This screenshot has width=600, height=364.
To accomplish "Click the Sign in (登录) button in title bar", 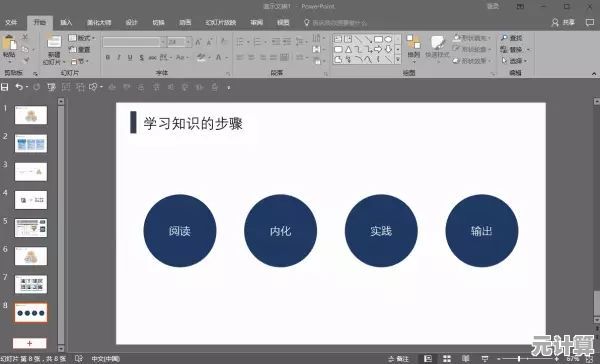I will pyautogui.click(x=492, y=6).
